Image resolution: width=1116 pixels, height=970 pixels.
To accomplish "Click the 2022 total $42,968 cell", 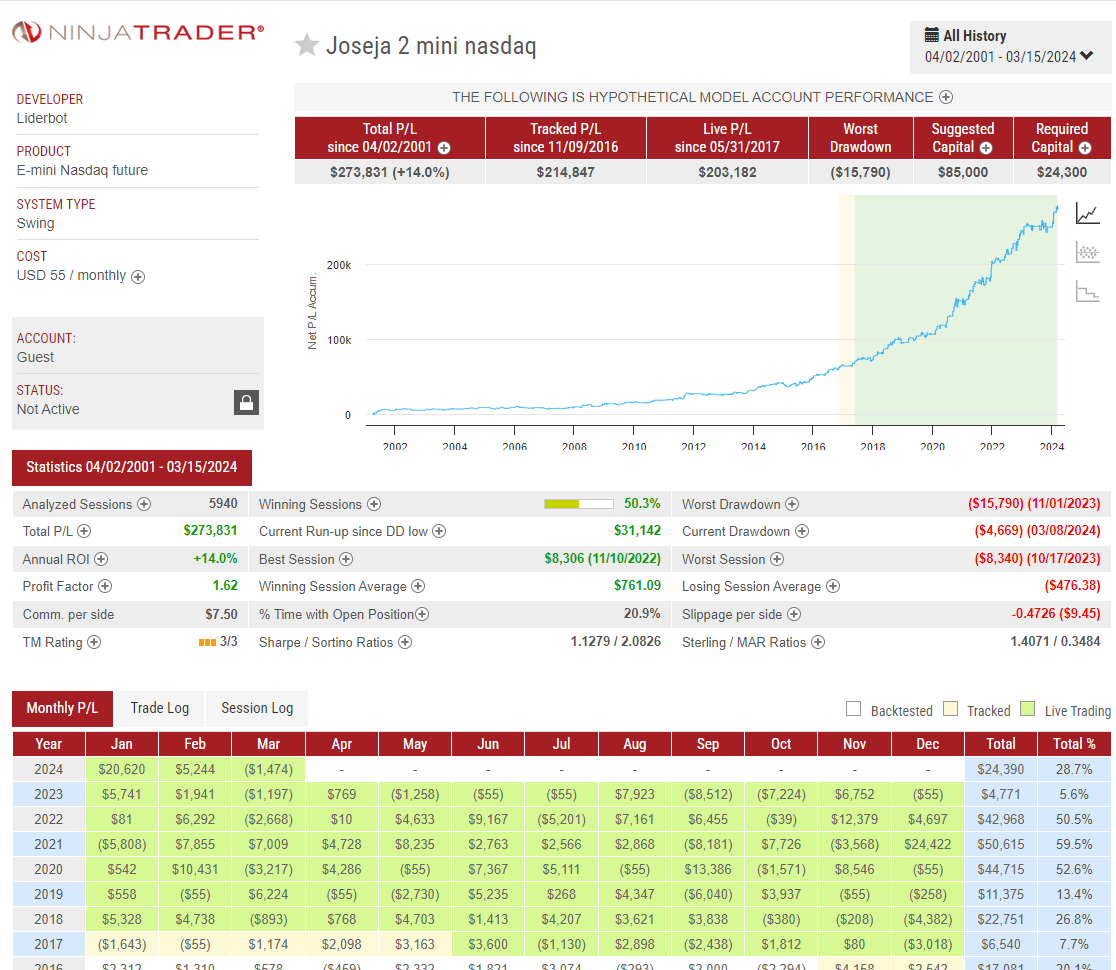I will click(1001, 820).
